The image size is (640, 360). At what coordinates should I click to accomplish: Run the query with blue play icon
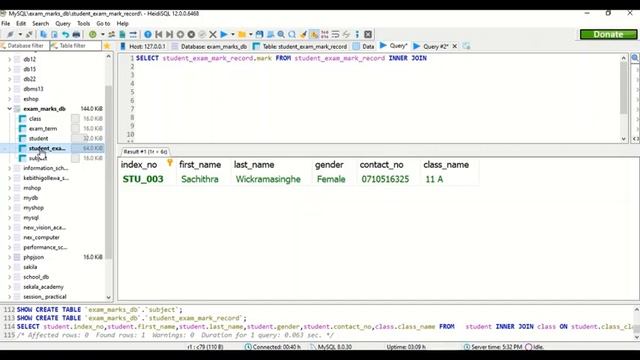224,34
